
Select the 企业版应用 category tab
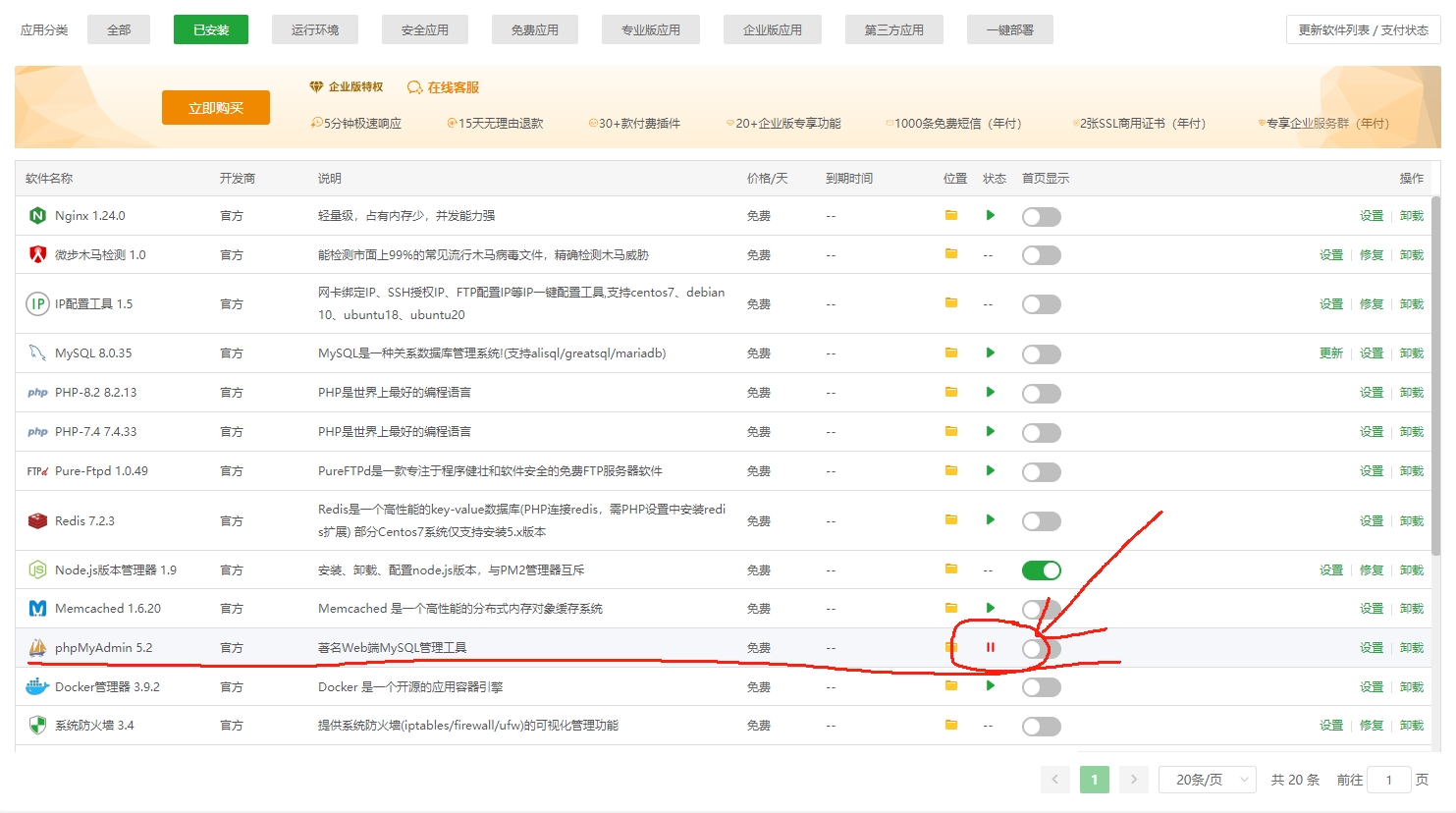coord(773,30)
